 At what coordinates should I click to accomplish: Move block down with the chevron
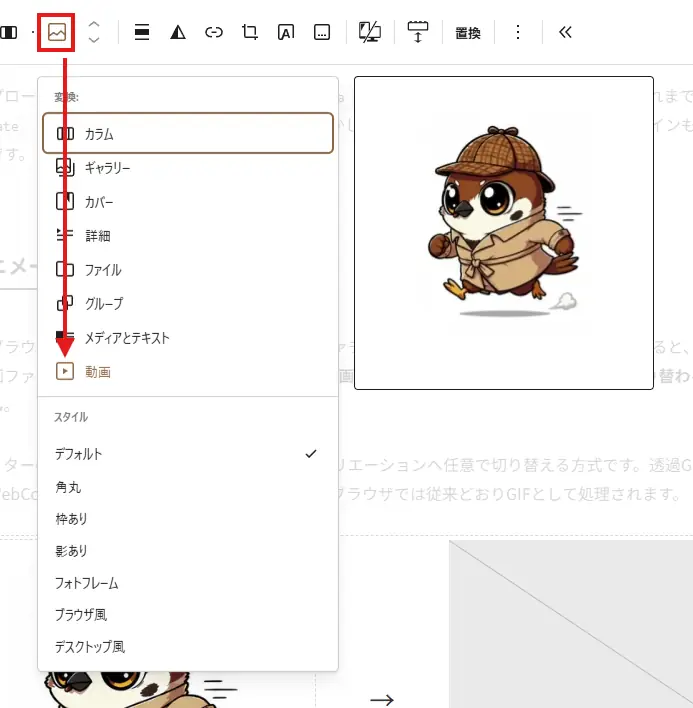click(x=94, y=40)
